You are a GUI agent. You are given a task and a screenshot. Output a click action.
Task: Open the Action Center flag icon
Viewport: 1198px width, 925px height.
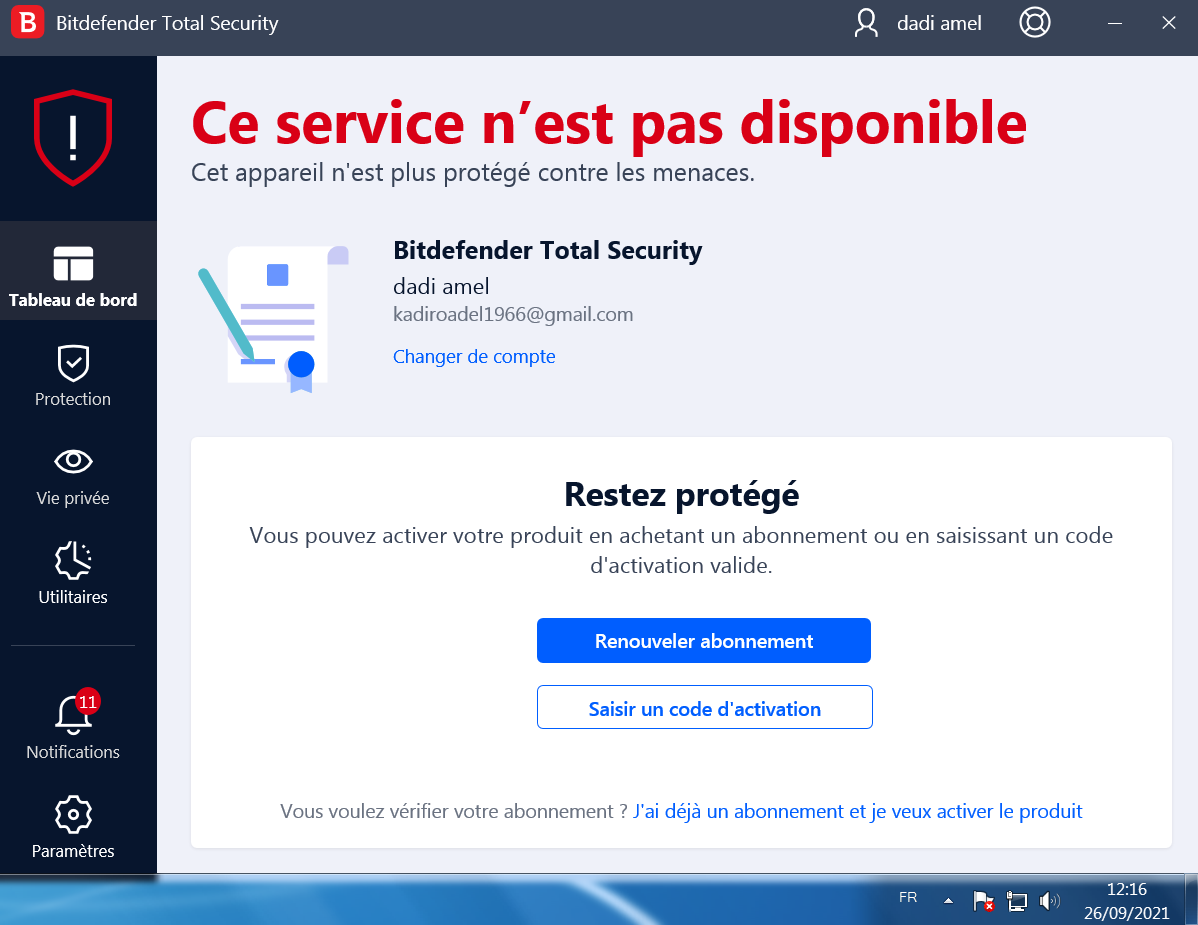click(983, 901)
